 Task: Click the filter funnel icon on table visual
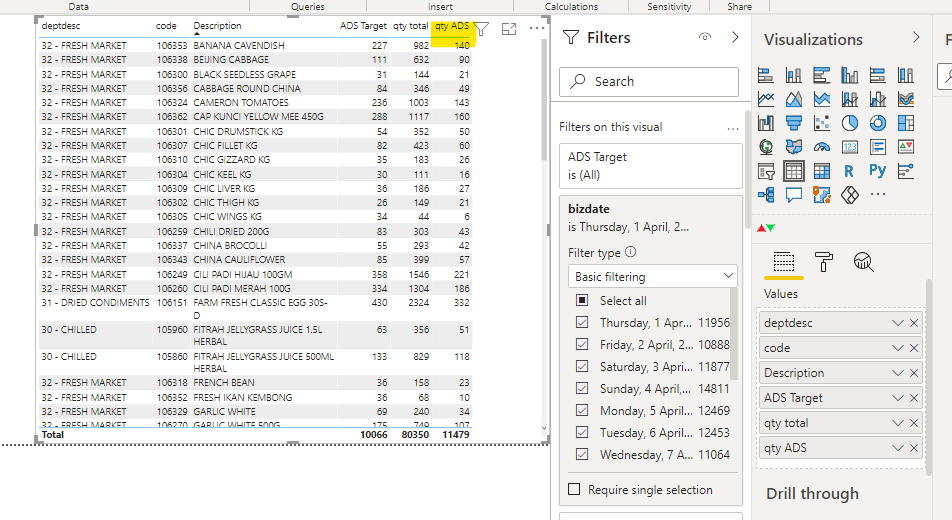tap(481, 29)
